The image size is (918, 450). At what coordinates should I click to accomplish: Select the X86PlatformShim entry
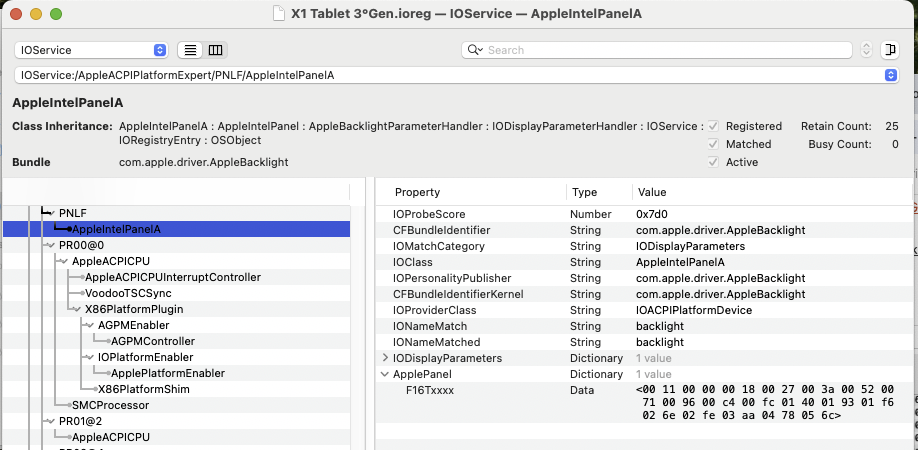pos(143,389)
